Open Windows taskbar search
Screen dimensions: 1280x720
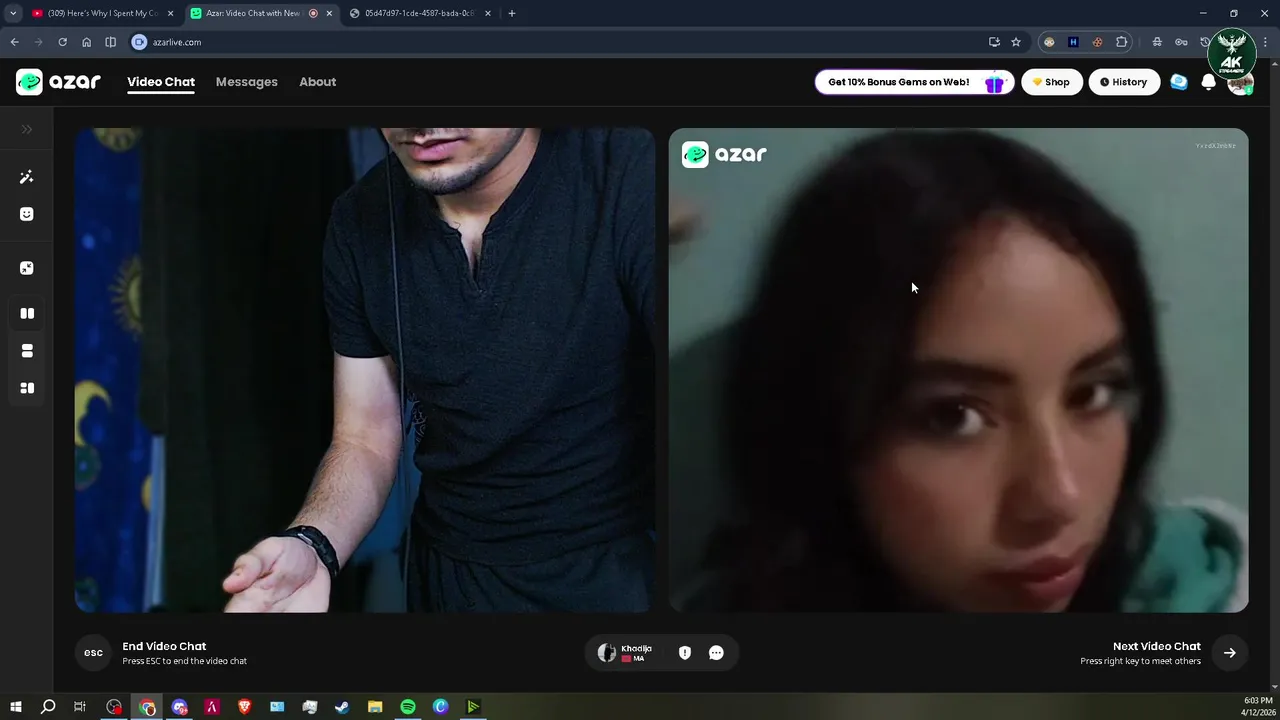pos(48,707)
